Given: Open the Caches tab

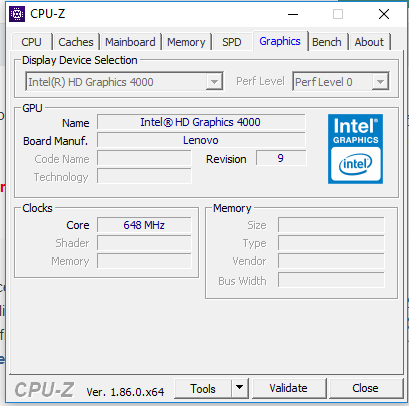Looking at the screenshot, I should click(76, 42).
